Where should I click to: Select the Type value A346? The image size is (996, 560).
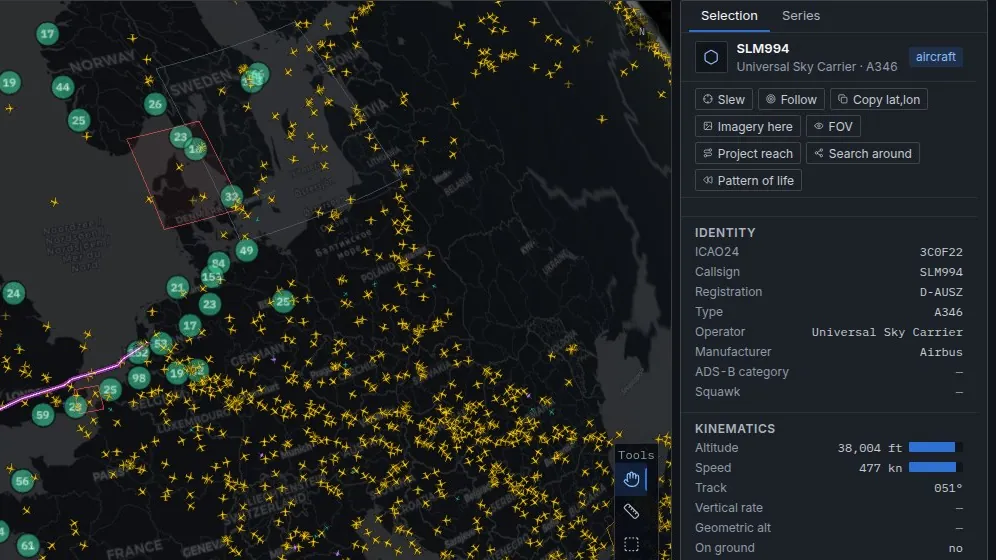point(948,312)
